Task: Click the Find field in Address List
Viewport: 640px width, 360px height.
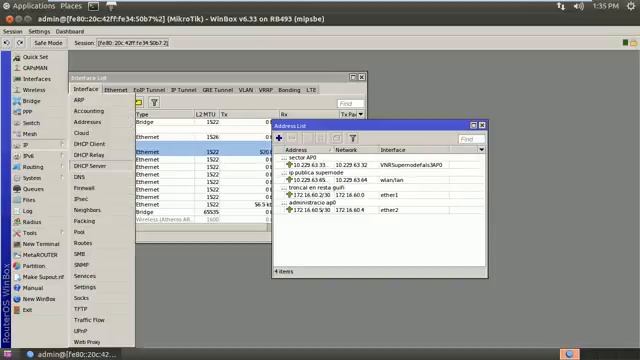Action: click(471, 139)
